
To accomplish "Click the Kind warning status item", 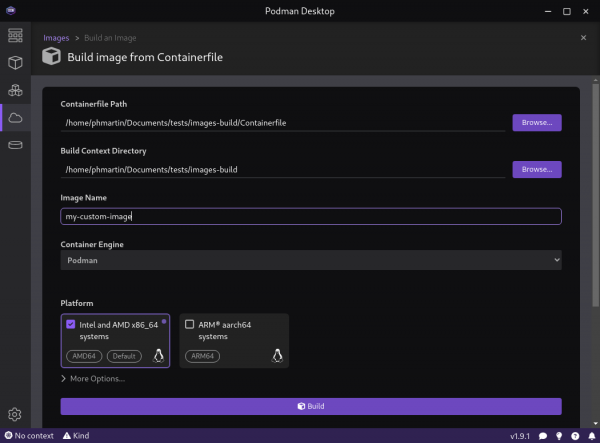I will pos(76,436).
